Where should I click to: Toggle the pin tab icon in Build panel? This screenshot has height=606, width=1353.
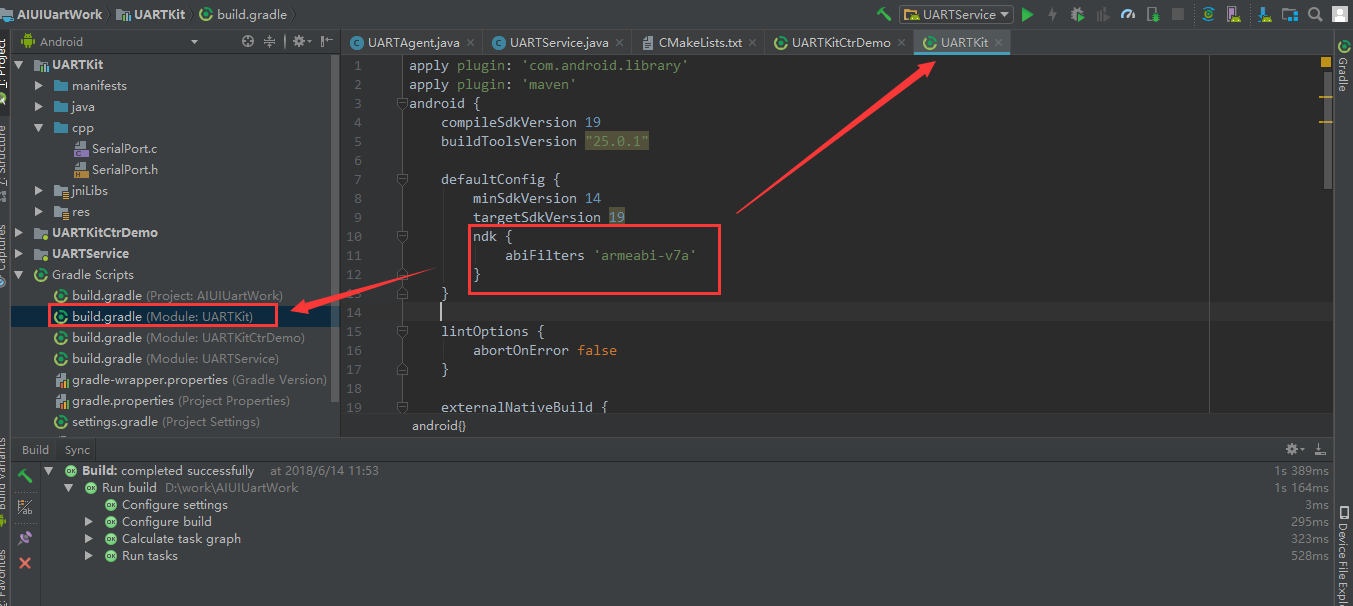pos(26,539)
